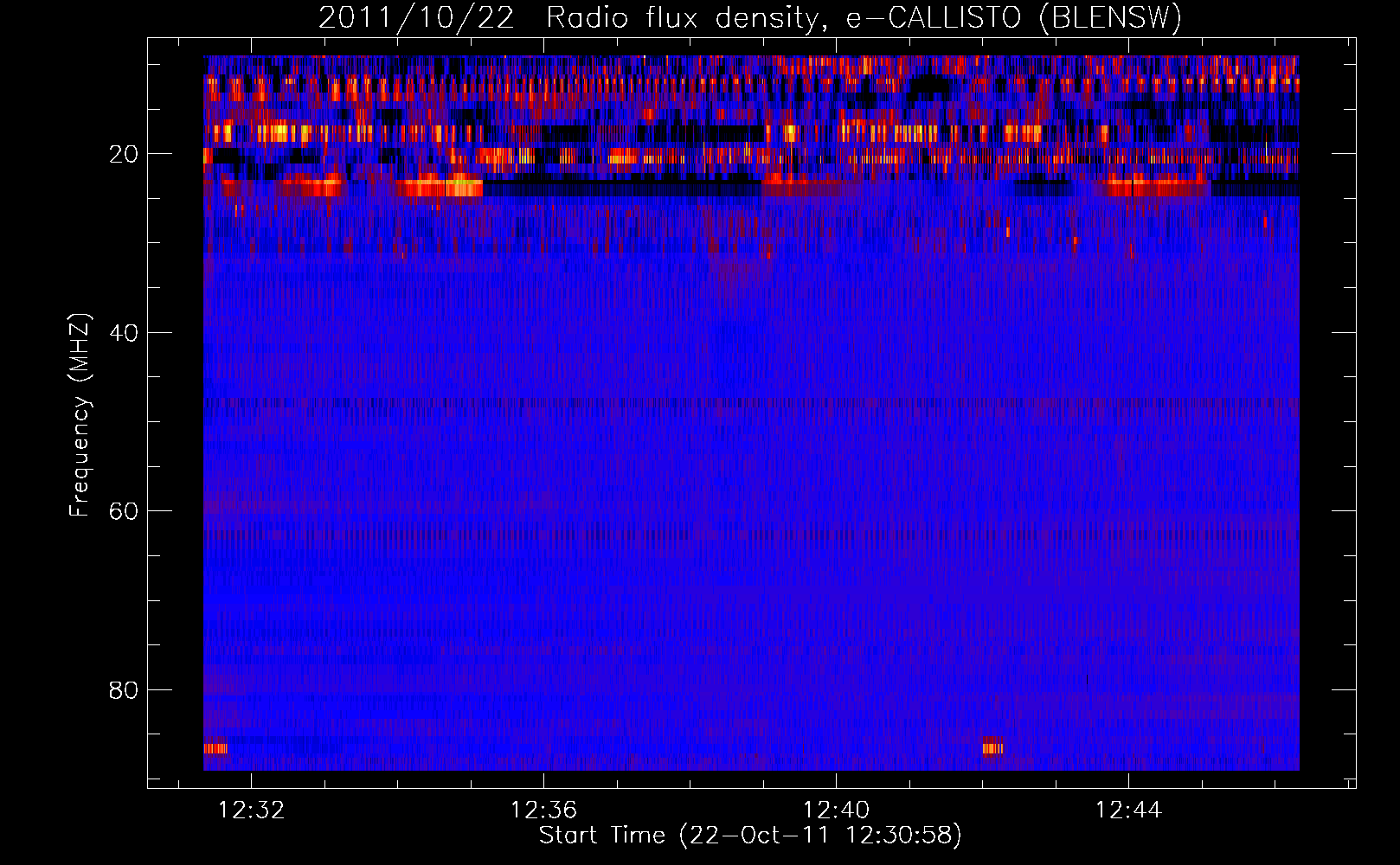Click the 40 frequency tick label
The height and width of the screenshot is (865, 1400).
coord(124,333)
